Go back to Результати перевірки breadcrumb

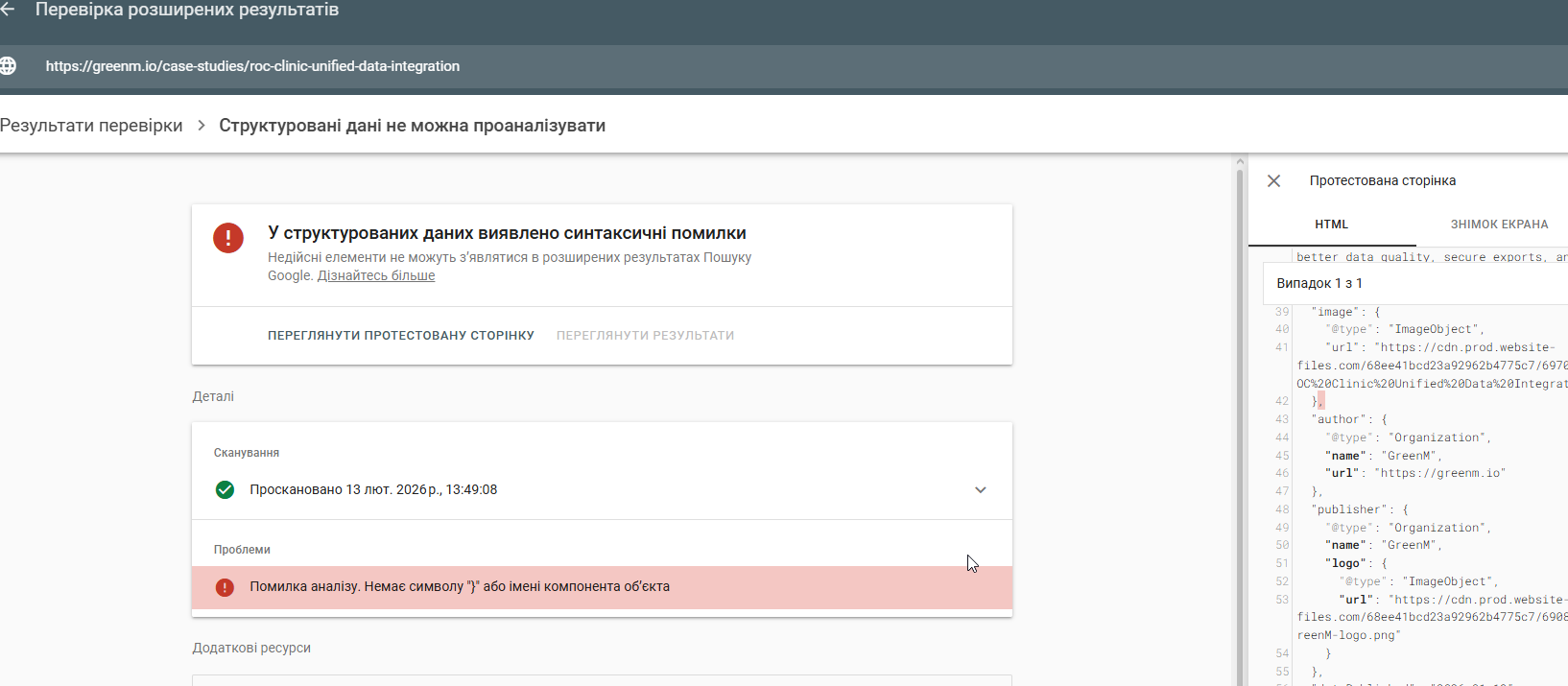coord(91,126)
